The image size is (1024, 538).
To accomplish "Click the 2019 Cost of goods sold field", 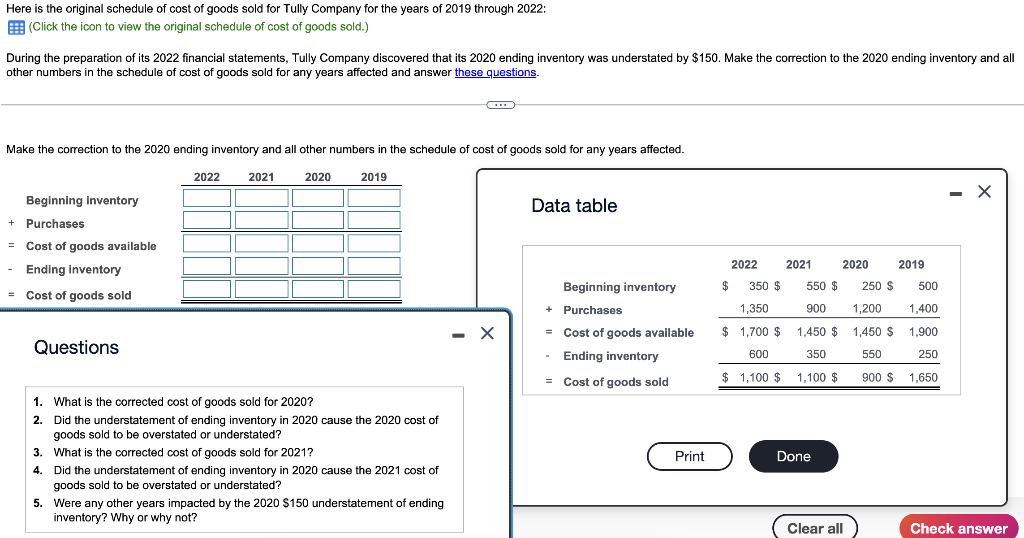I will click(x=374, y=289).
